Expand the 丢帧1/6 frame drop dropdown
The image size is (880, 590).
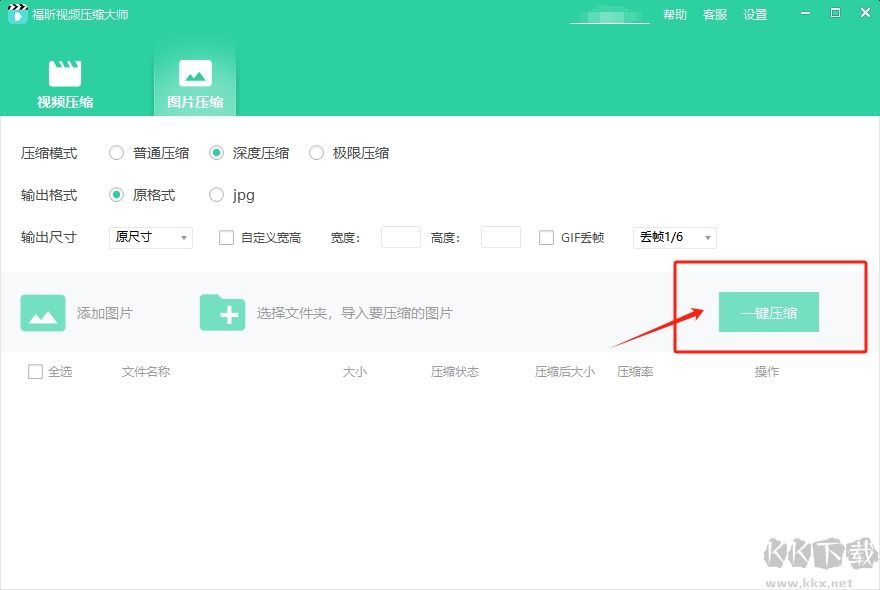pos(675,237)
